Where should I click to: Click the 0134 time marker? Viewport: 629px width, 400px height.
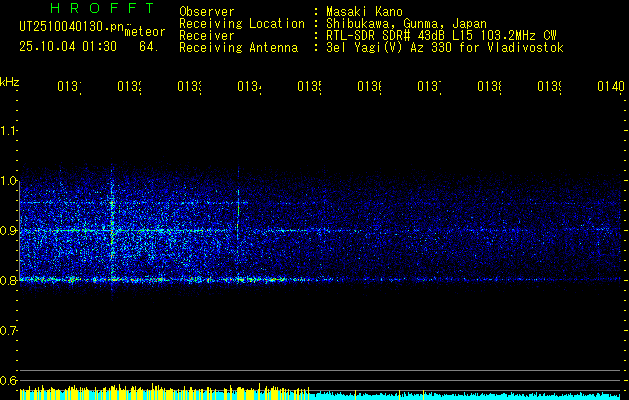click(x=249, y=86)
